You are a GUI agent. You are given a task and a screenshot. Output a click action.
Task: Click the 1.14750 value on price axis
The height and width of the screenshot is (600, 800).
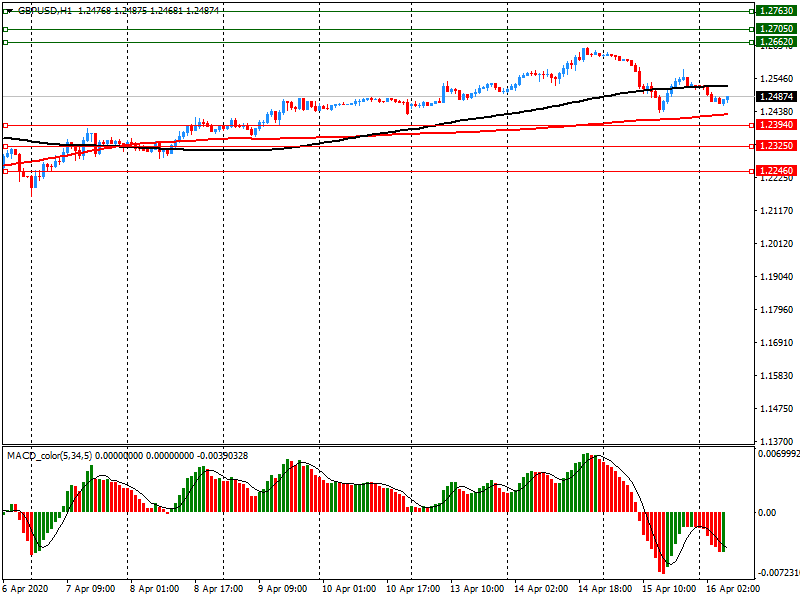pyautogui.click(x=777, y=409)
